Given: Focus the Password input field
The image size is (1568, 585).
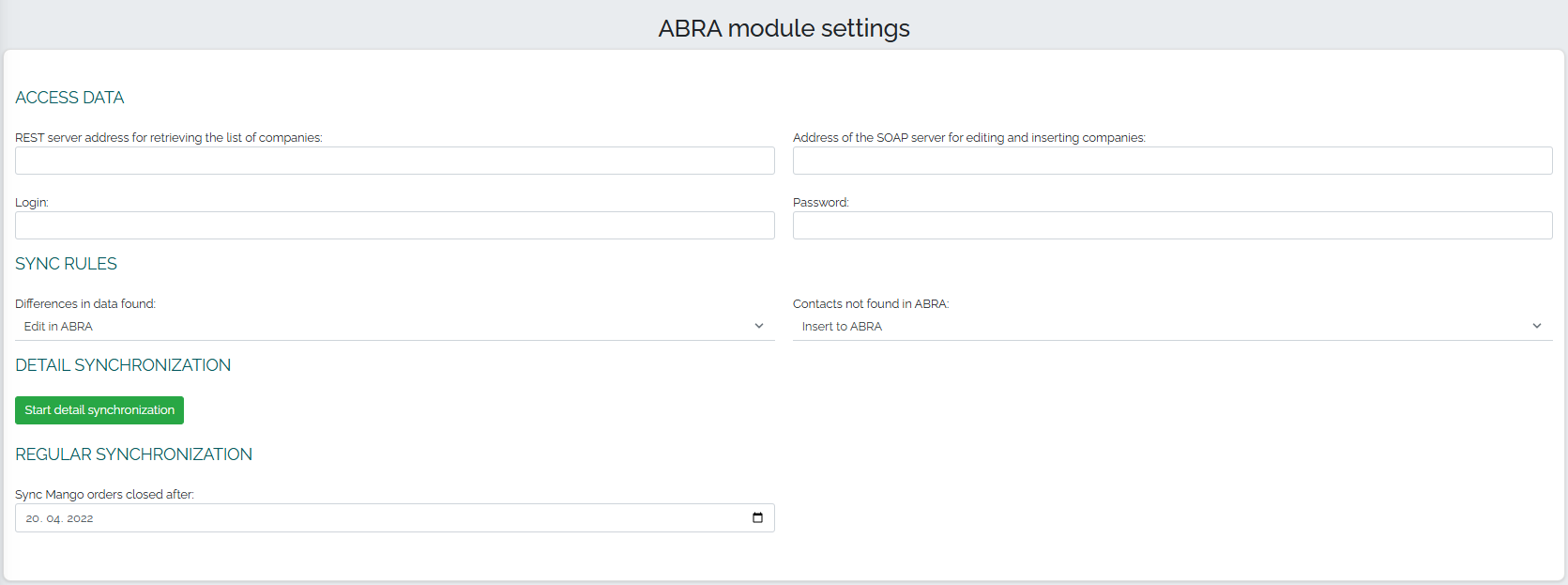Looking at the screenshot, I should [1173, 225].
